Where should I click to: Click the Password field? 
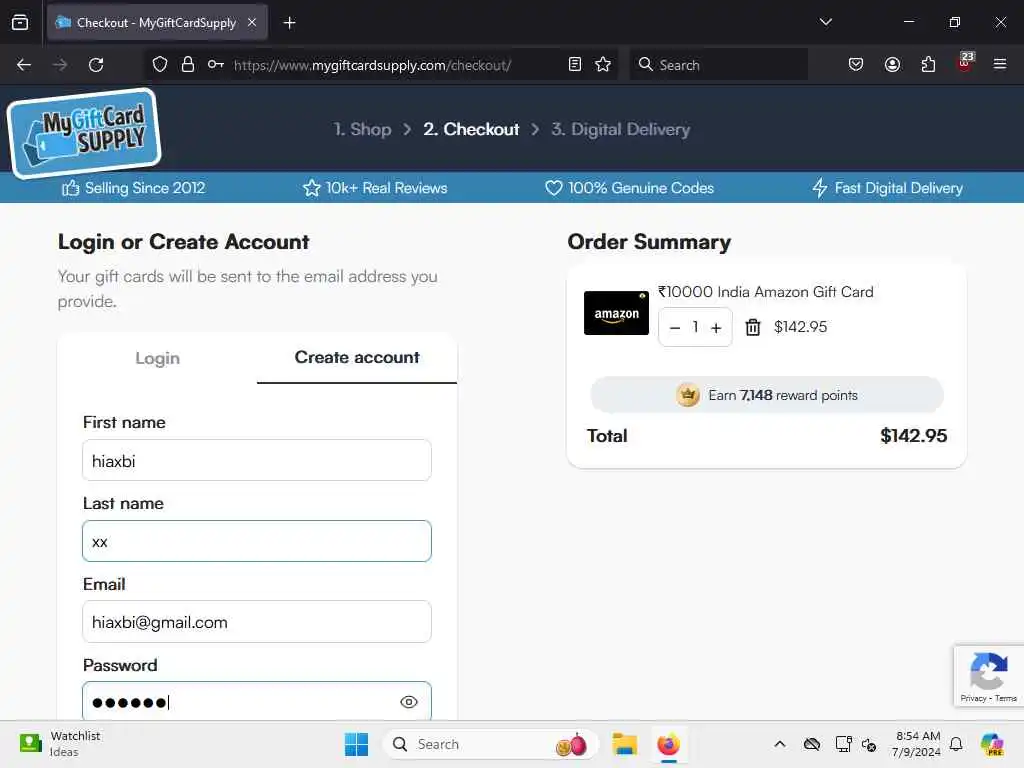pos(257,701)
